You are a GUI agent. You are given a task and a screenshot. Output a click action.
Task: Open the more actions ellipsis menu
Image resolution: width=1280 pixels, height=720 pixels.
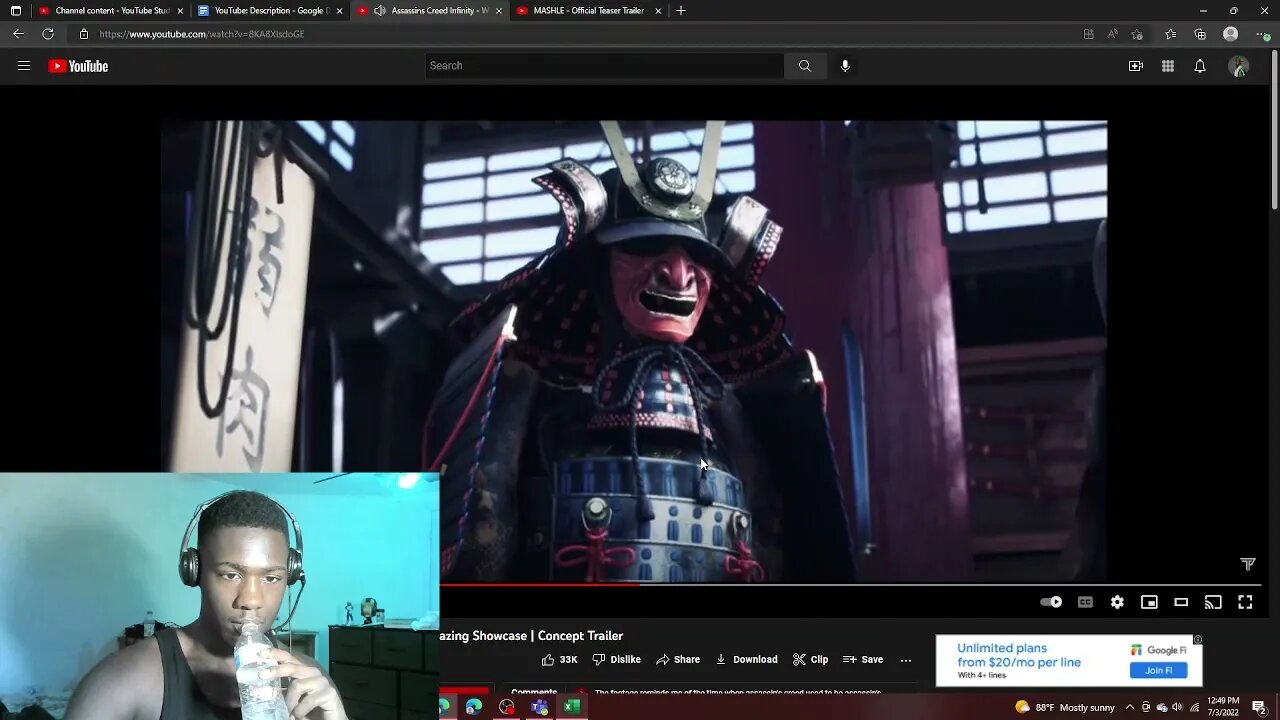906,660
